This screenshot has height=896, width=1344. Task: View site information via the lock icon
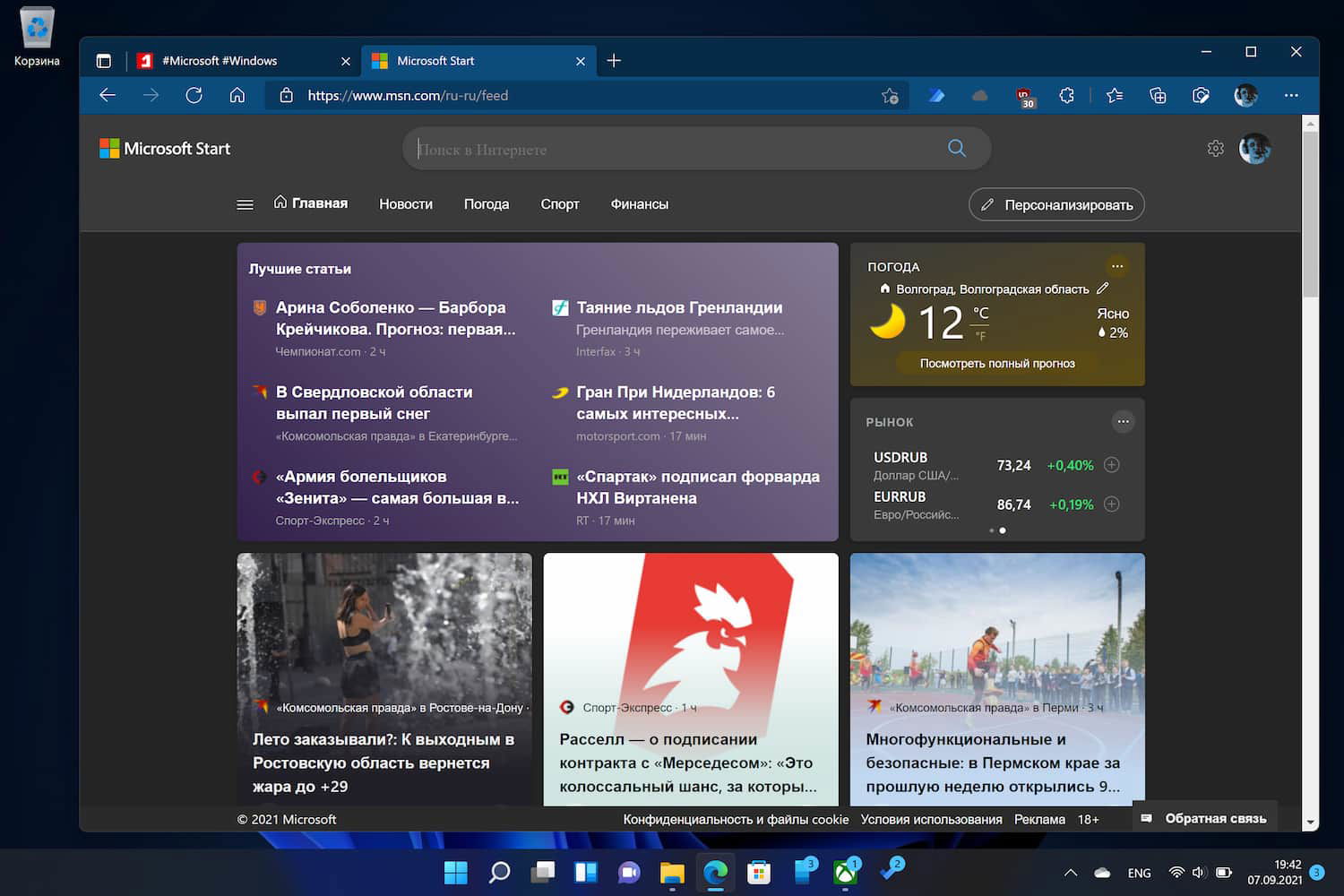[287, 95]
